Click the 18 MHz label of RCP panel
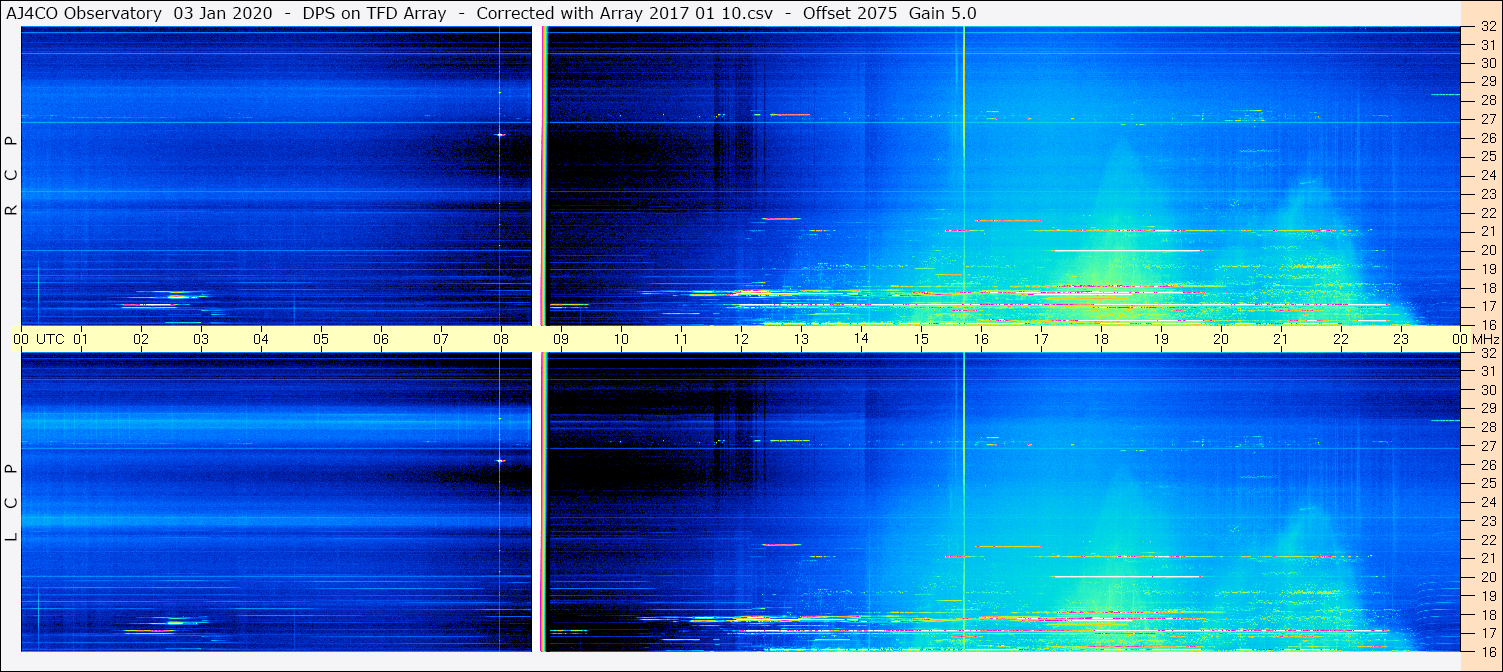1503x672 pixels. coord(1488,288)
